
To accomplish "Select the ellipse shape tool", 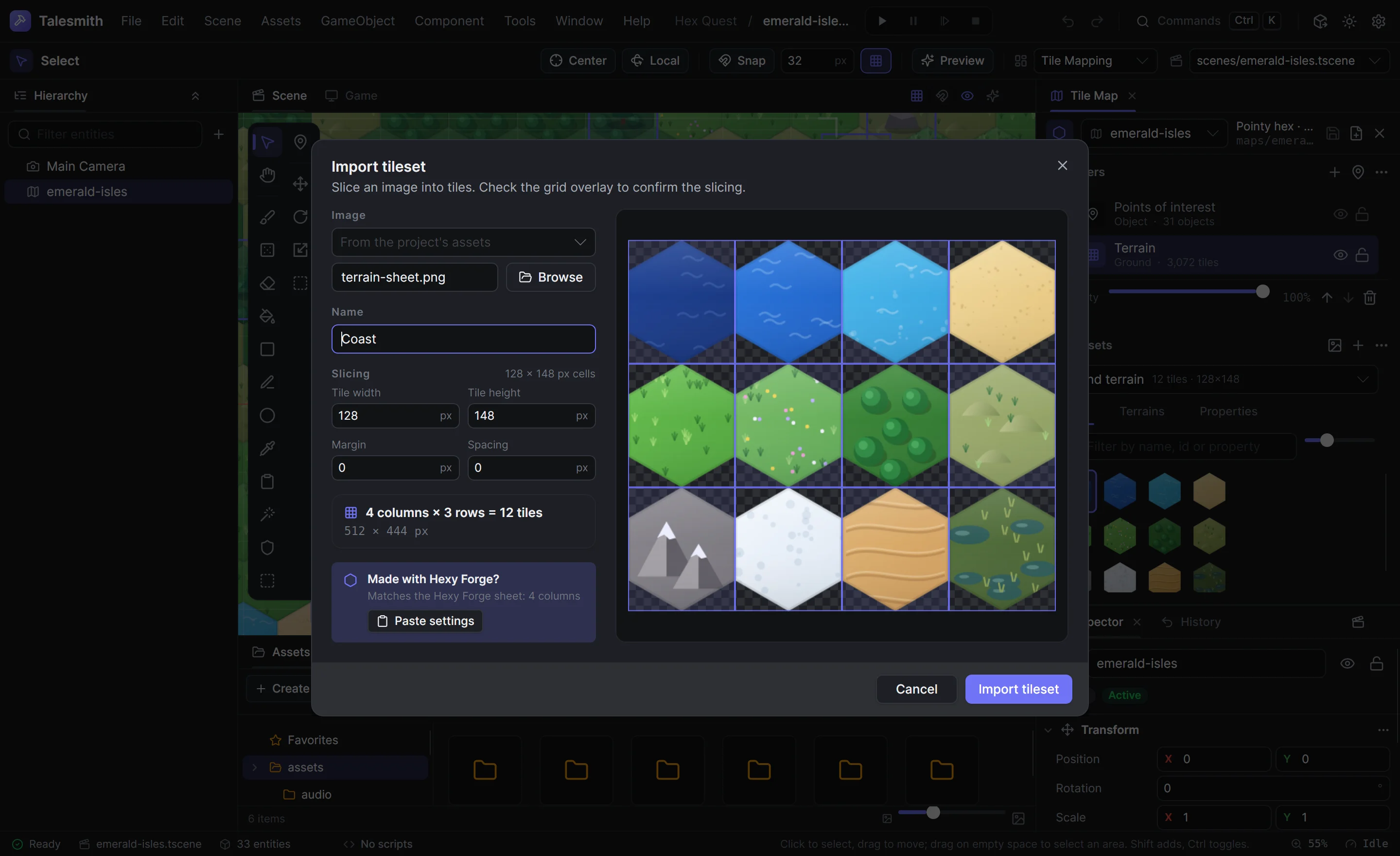I will pos(267,415).
